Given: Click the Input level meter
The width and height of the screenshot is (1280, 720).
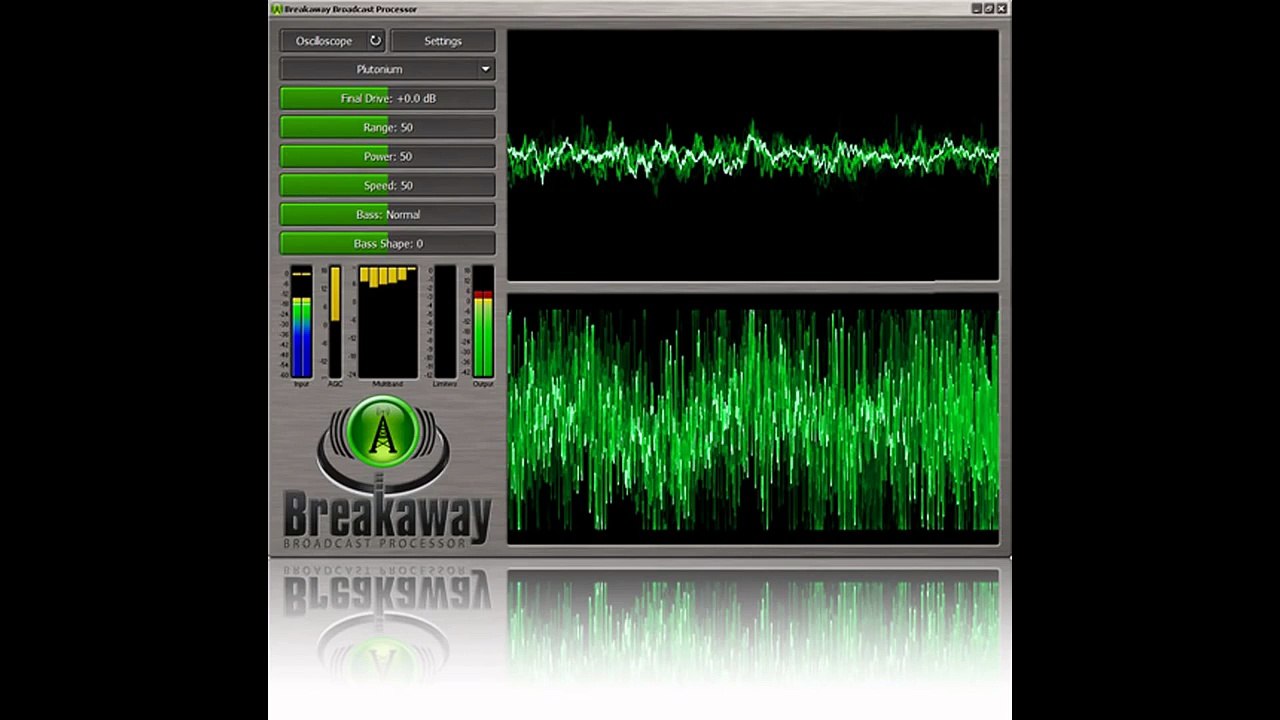Looking at the screenshot, I should (x=301, y=322).
